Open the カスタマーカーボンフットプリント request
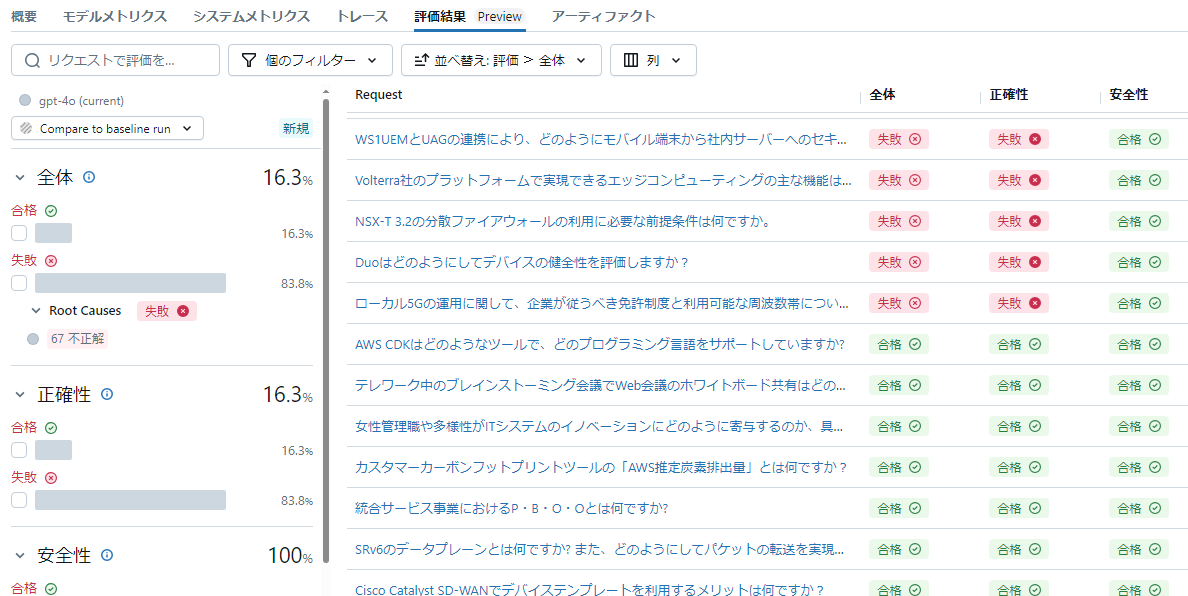 601,467
